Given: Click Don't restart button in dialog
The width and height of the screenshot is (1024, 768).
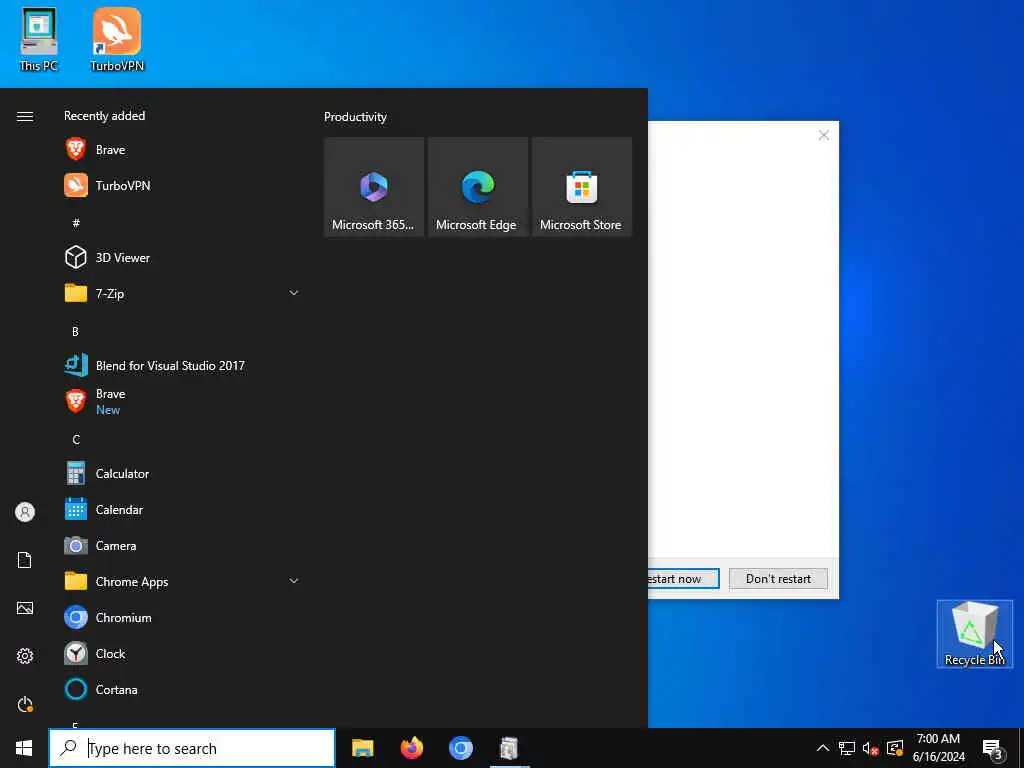Looking at the screenshot, I should point(778,579).
